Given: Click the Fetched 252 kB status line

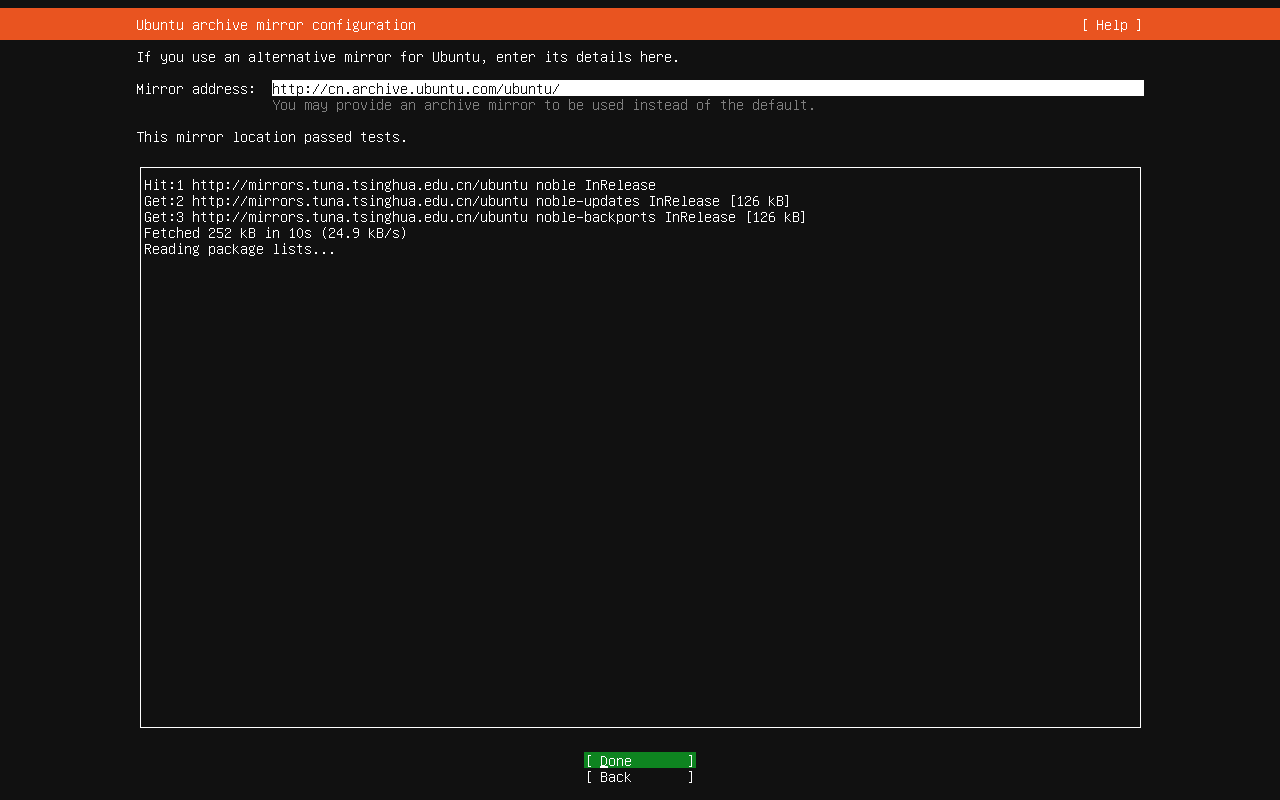Looking at the screenshot, I should pyautogui.click(x=274, y=233).
